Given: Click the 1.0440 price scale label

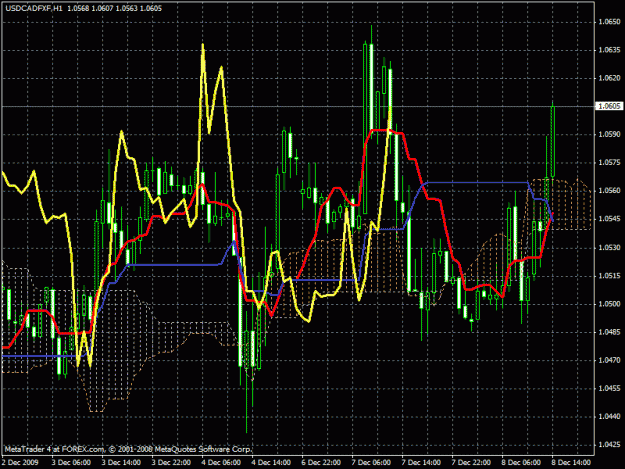Looking at the screenshot, I should tap(609, 416).
